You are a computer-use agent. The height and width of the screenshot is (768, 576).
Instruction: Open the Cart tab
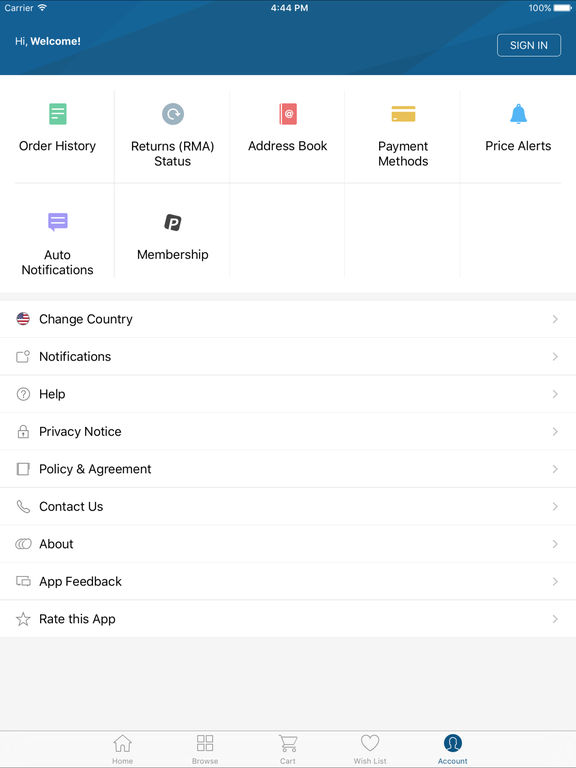coord(288,749)
